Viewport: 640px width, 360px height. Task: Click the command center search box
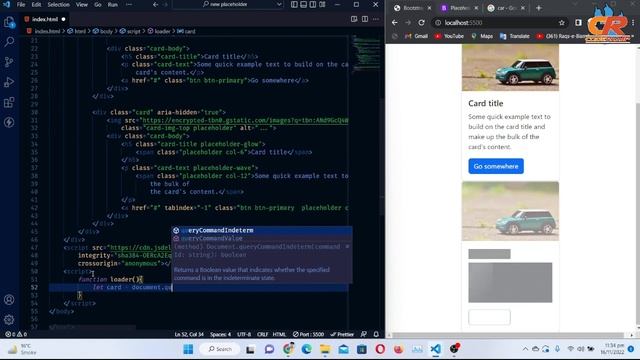tap(228, 4)
